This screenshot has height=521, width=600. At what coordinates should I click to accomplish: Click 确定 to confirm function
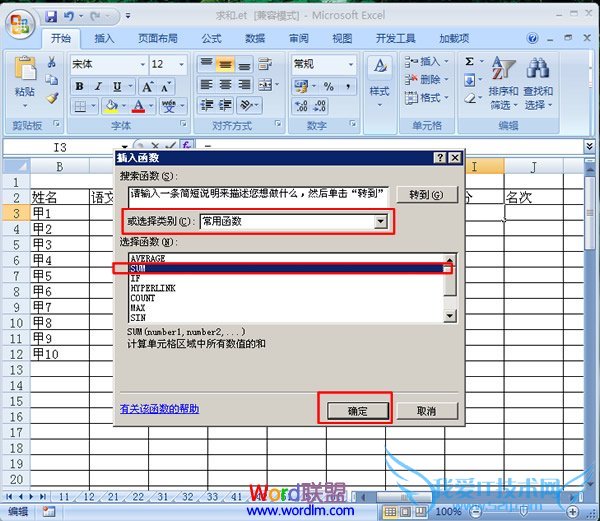pyautogui.click(x=357, y=411)
